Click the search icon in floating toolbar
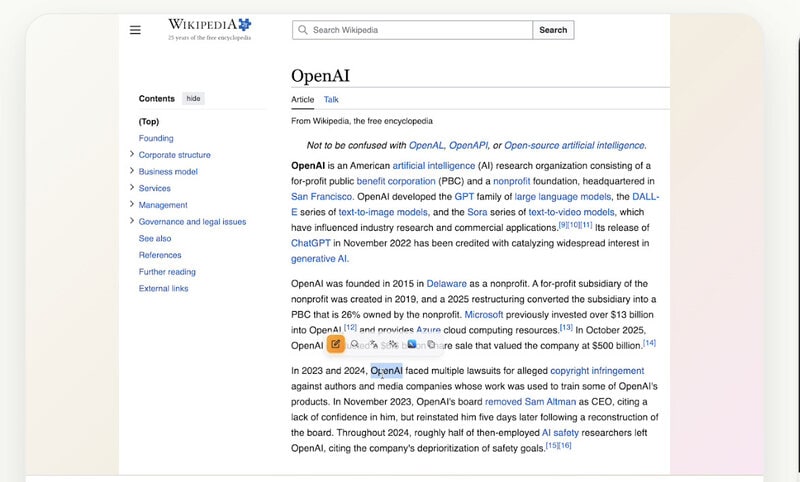 tap(355, 344)
